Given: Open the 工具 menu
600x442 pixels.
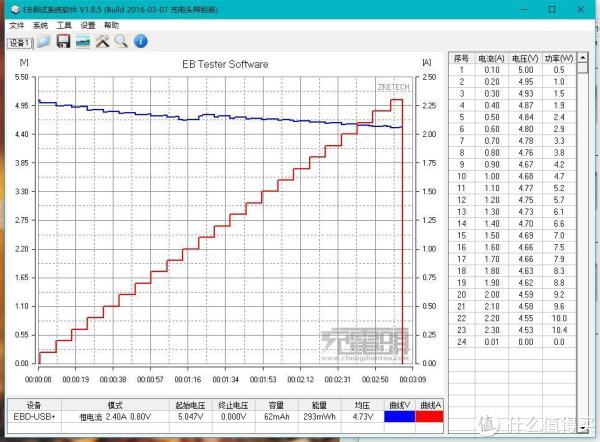Looking at the screenshot, I should (x=64, y=25).
